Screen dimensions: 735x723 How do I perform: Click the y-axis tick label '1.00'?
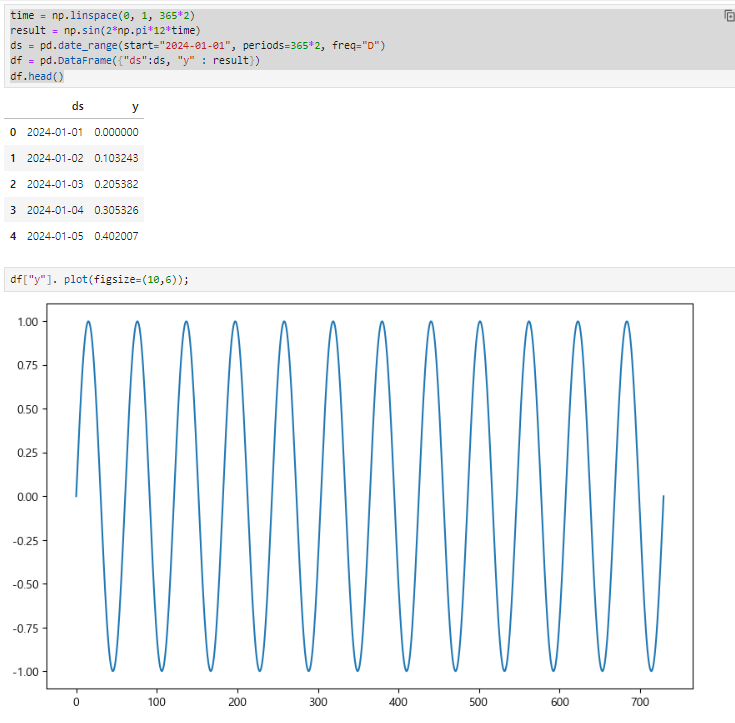28,322
